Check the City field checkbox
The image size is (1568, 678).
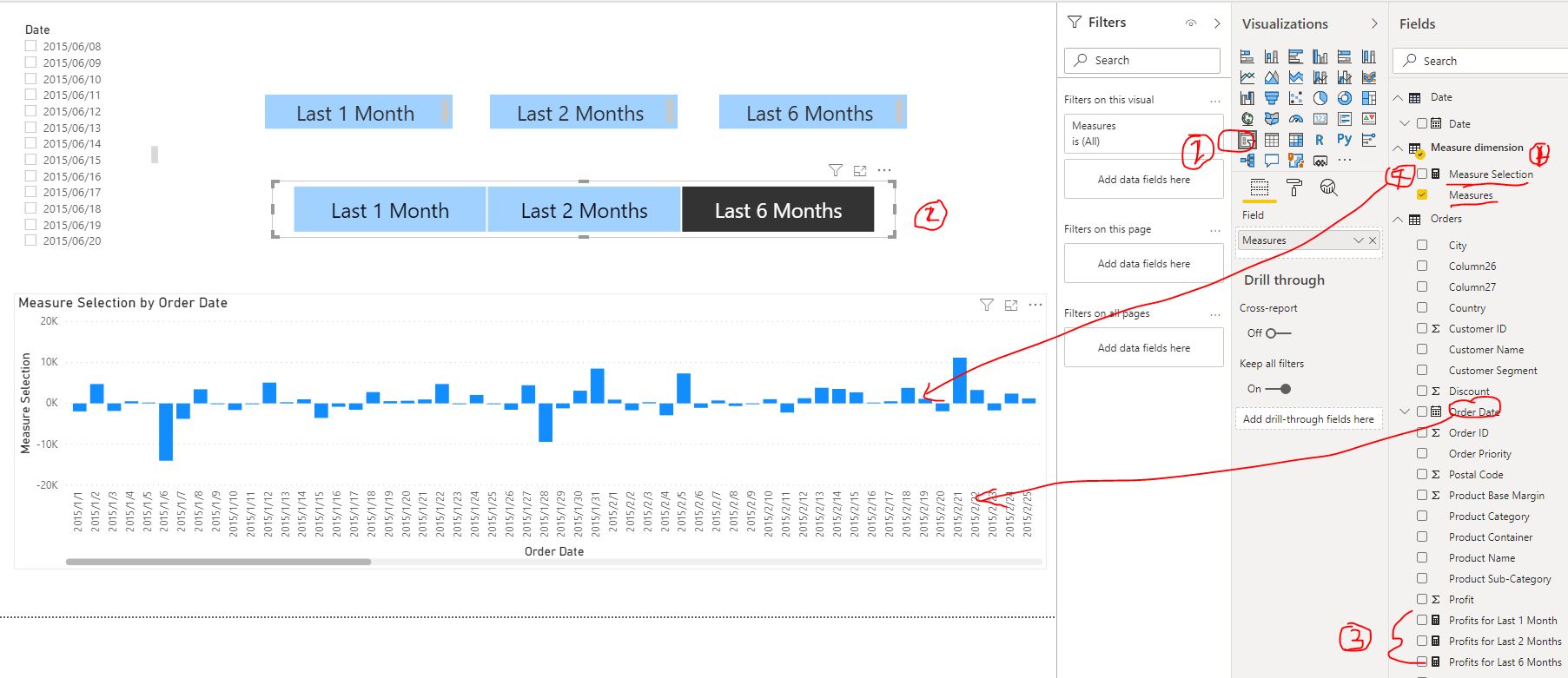pos(1422,246)
